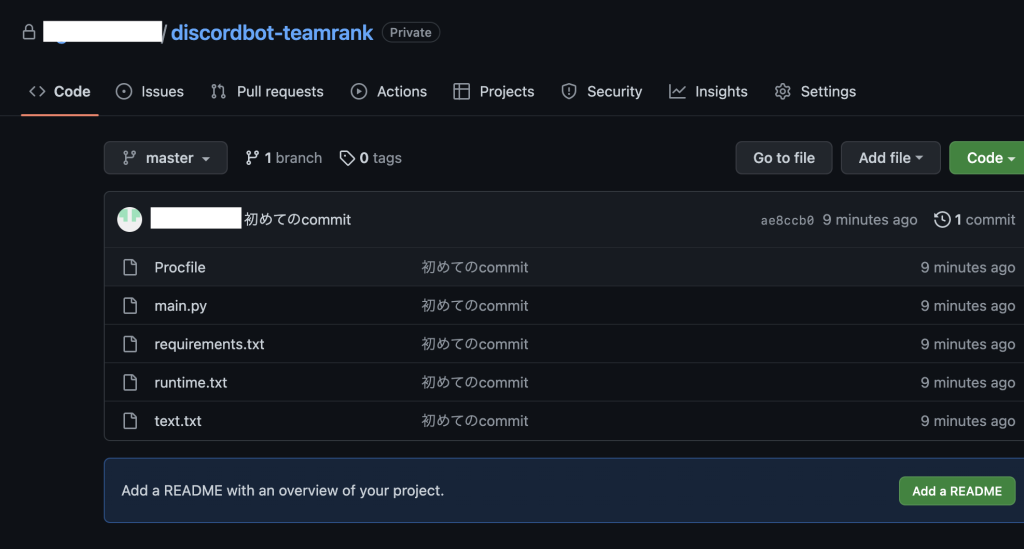Open the discordbot-teamrank repository link
The height and width of the screenshot is (549, 1024).
pos(272,33)
